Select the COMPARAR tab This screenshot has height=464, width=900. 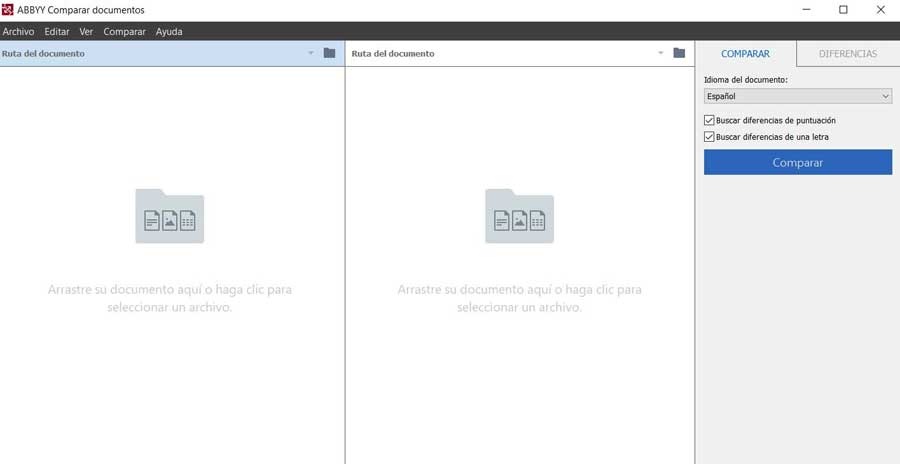pos(746,54)
